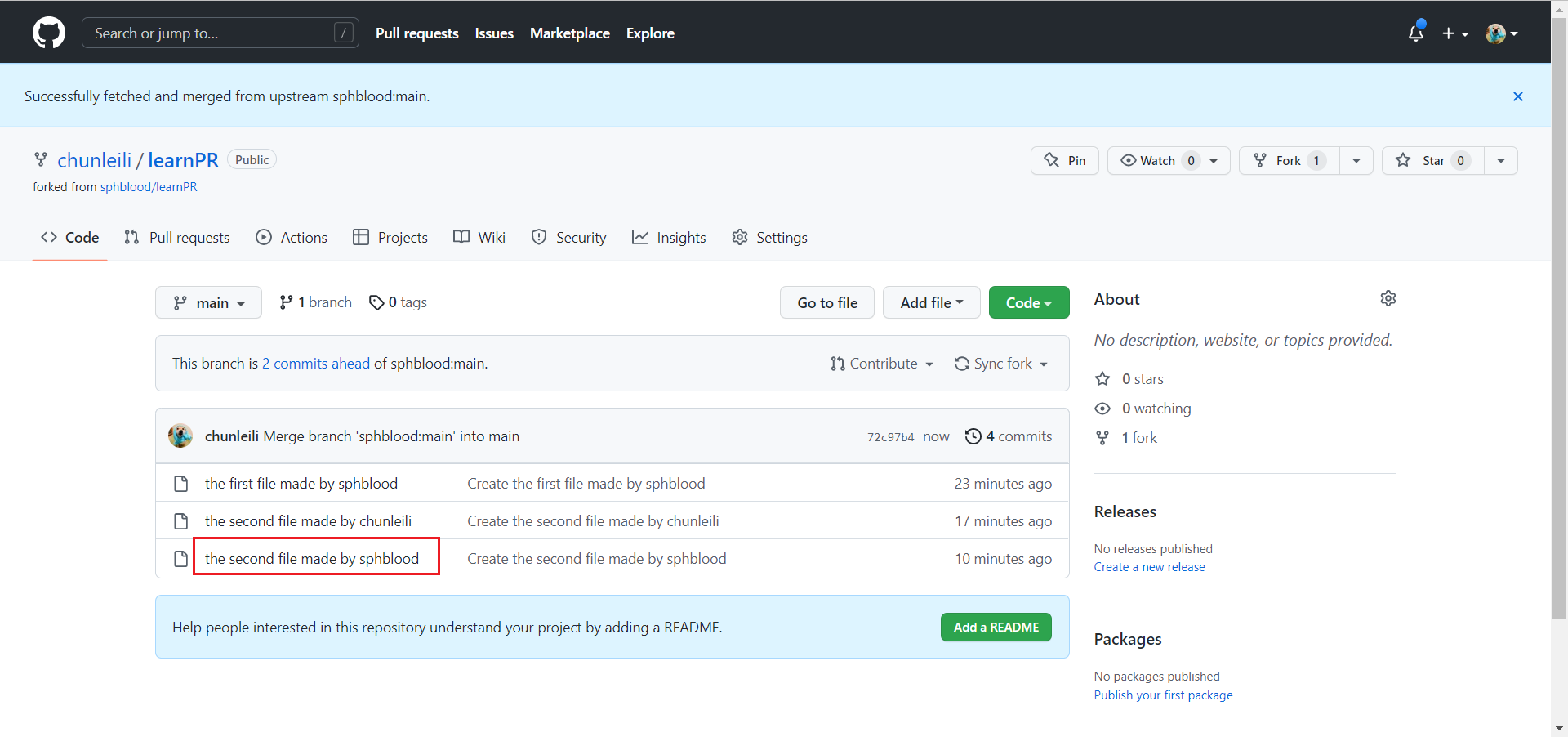Pin this repository
The image size is (1568, 737).
[1065, 160]
